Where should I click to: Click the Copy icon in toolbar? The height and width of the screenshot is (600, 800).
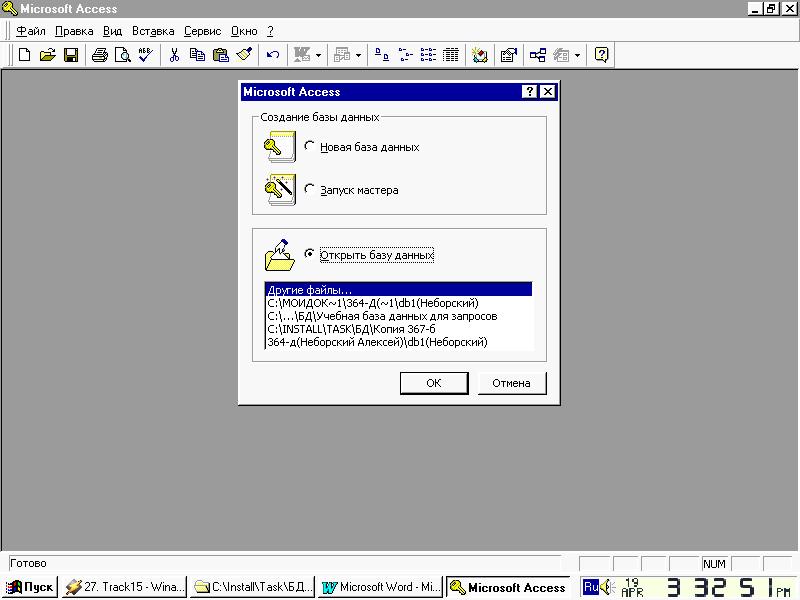[x=197, y=55]
